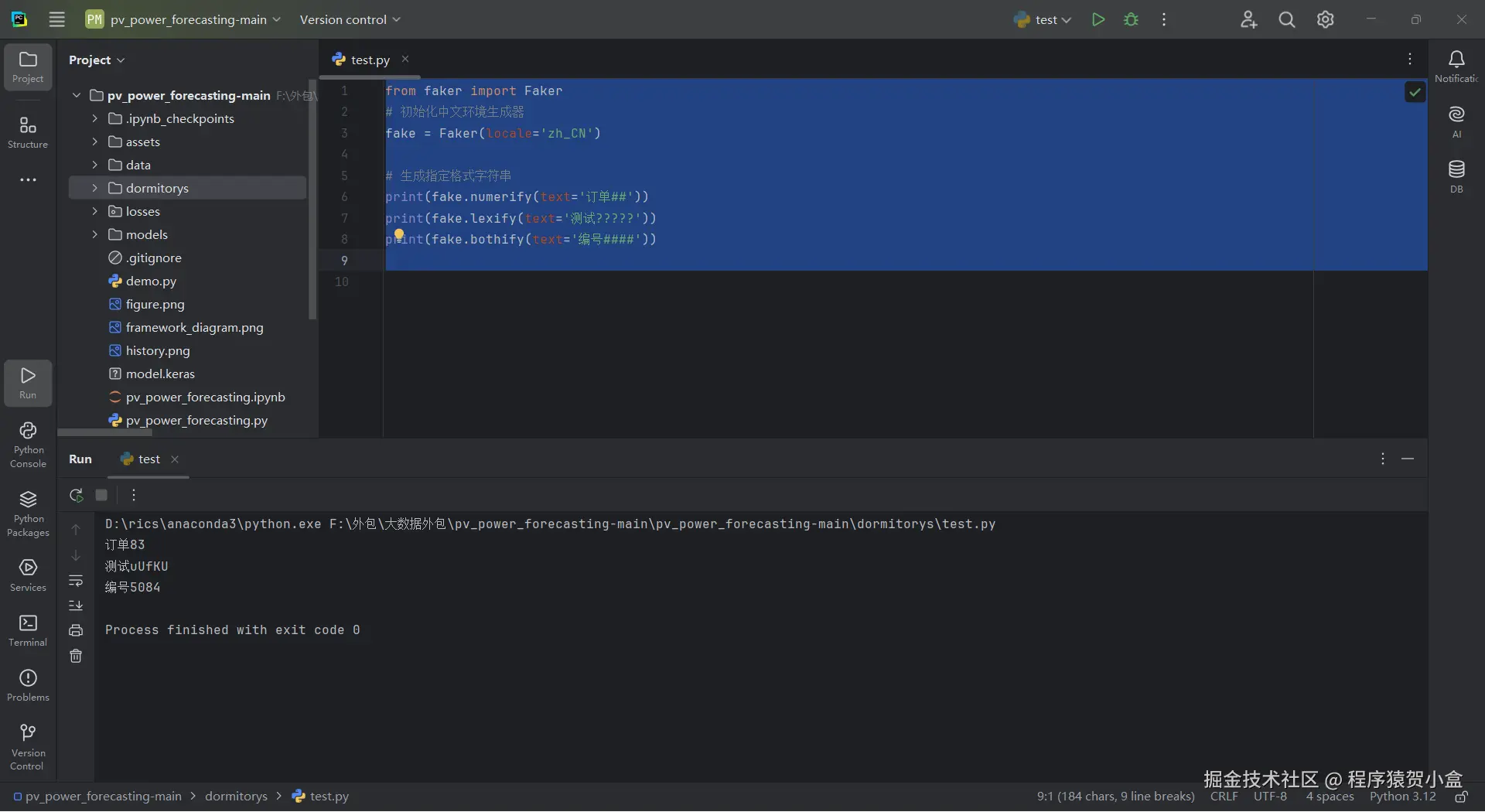Click the Python 3.12 interpreter in the status bar
The image size is (1485, 812).
click(1402, 797)
